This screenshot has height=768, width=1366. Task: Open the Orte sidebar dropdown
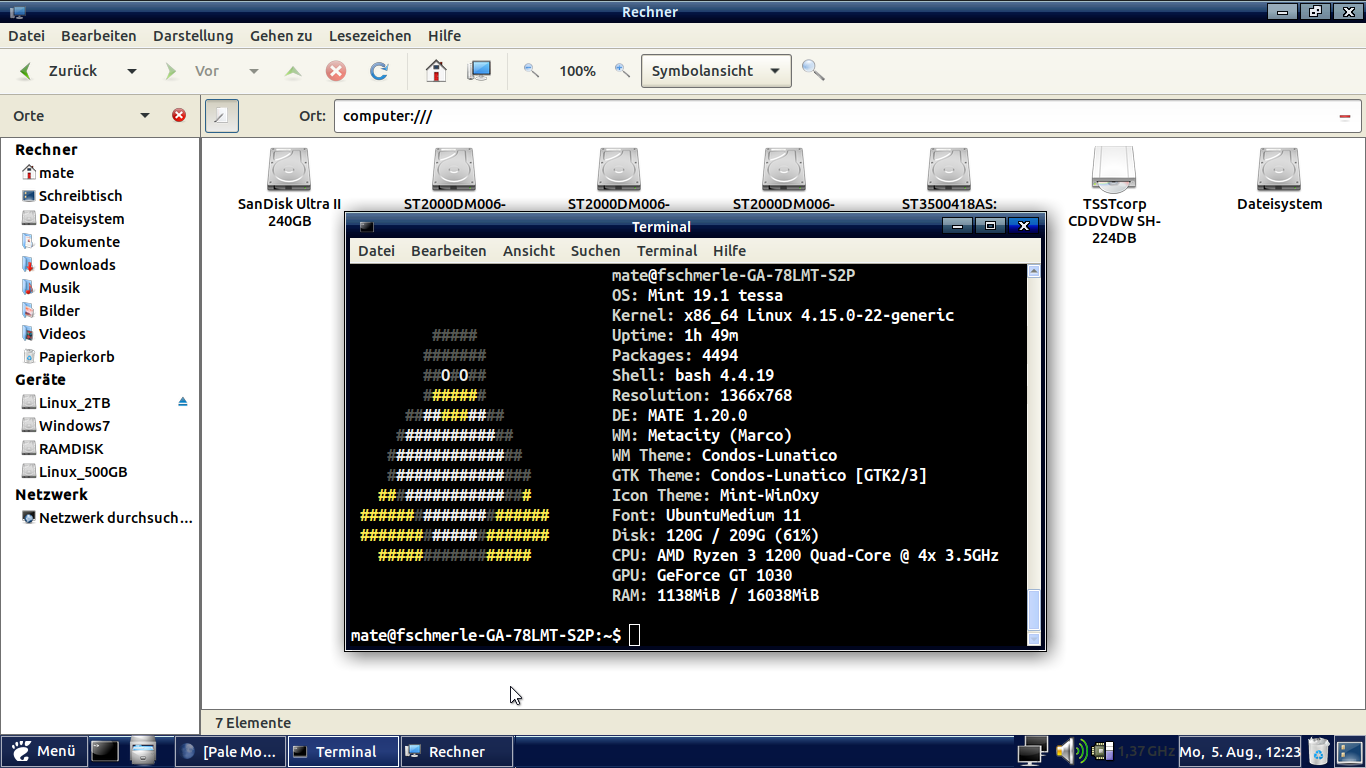tap(144, 115)
